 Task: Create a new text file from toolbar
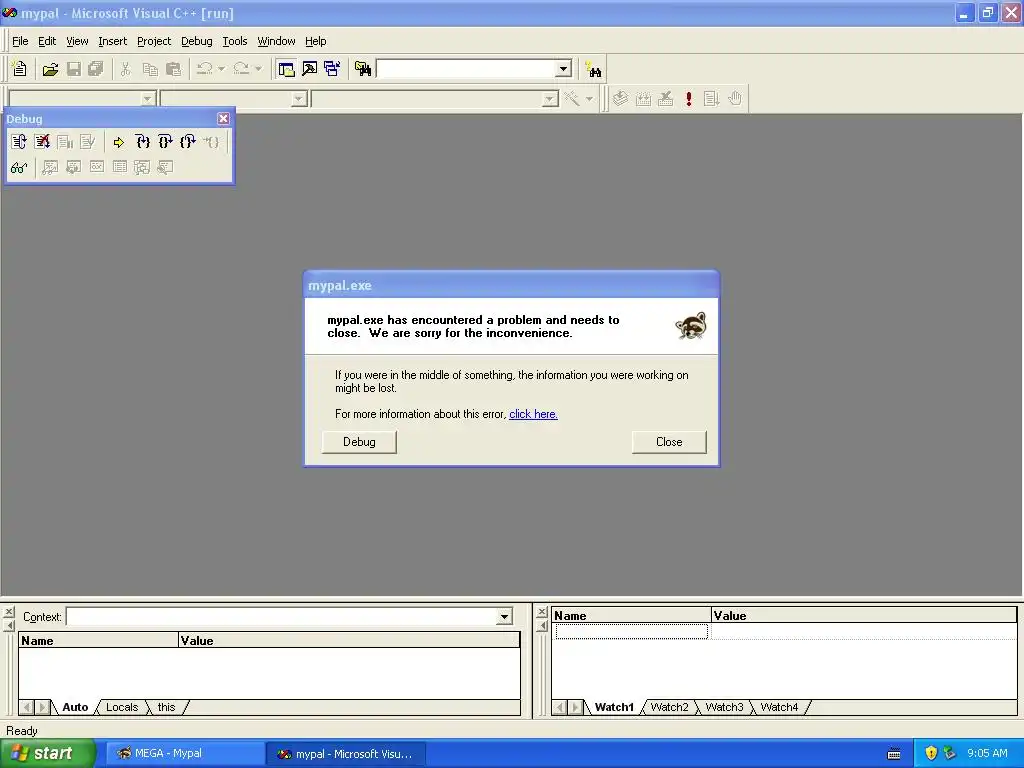pos(20,69)
